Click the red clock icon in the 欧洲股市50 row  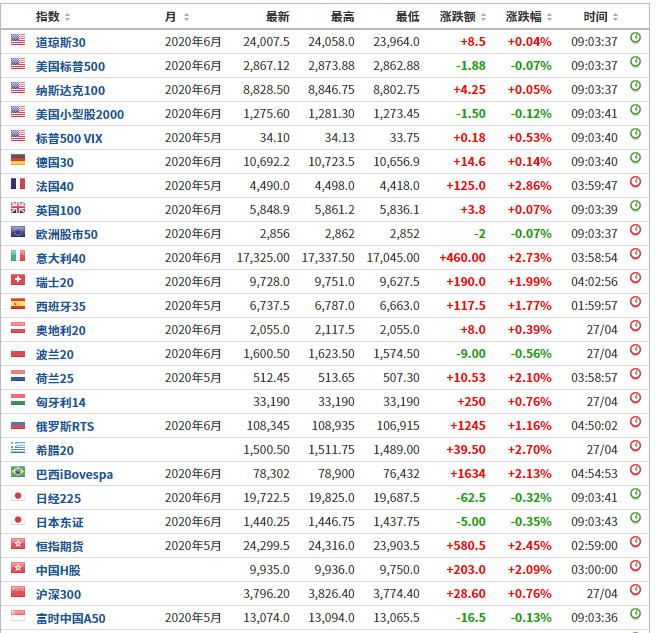point(635,230)
